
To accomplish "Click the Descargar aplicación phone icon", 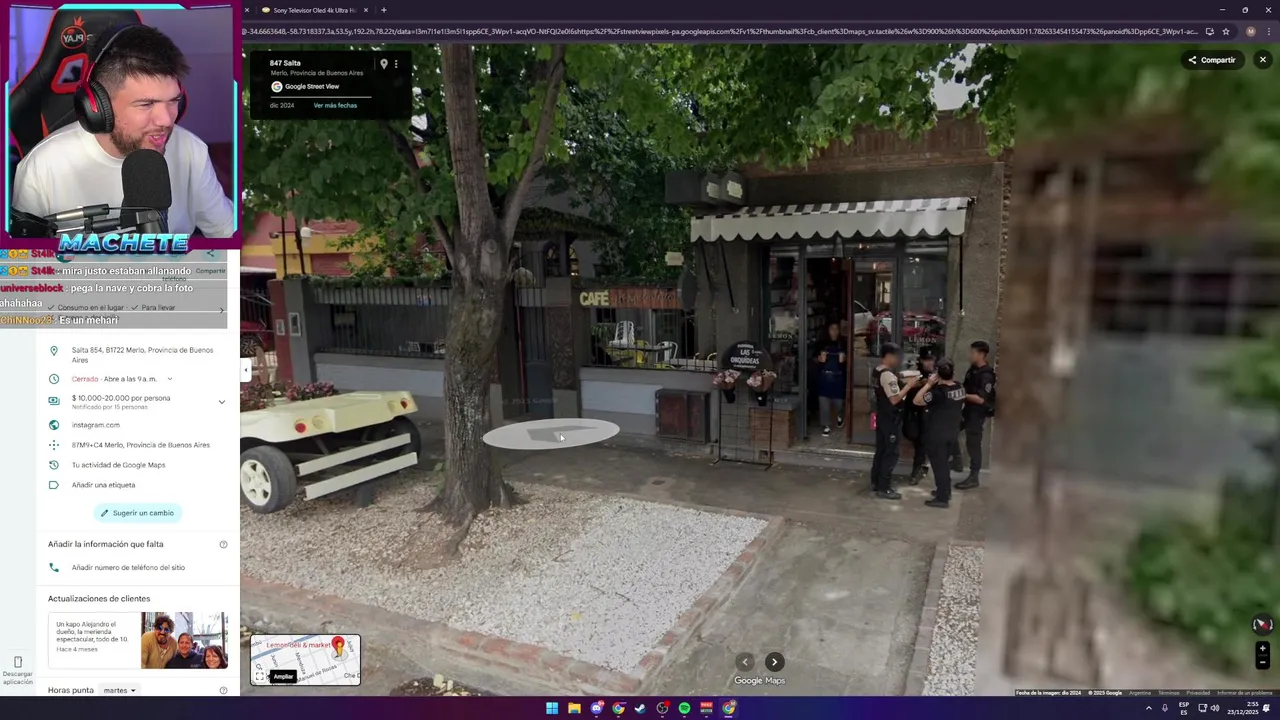I will coord(17,662).
